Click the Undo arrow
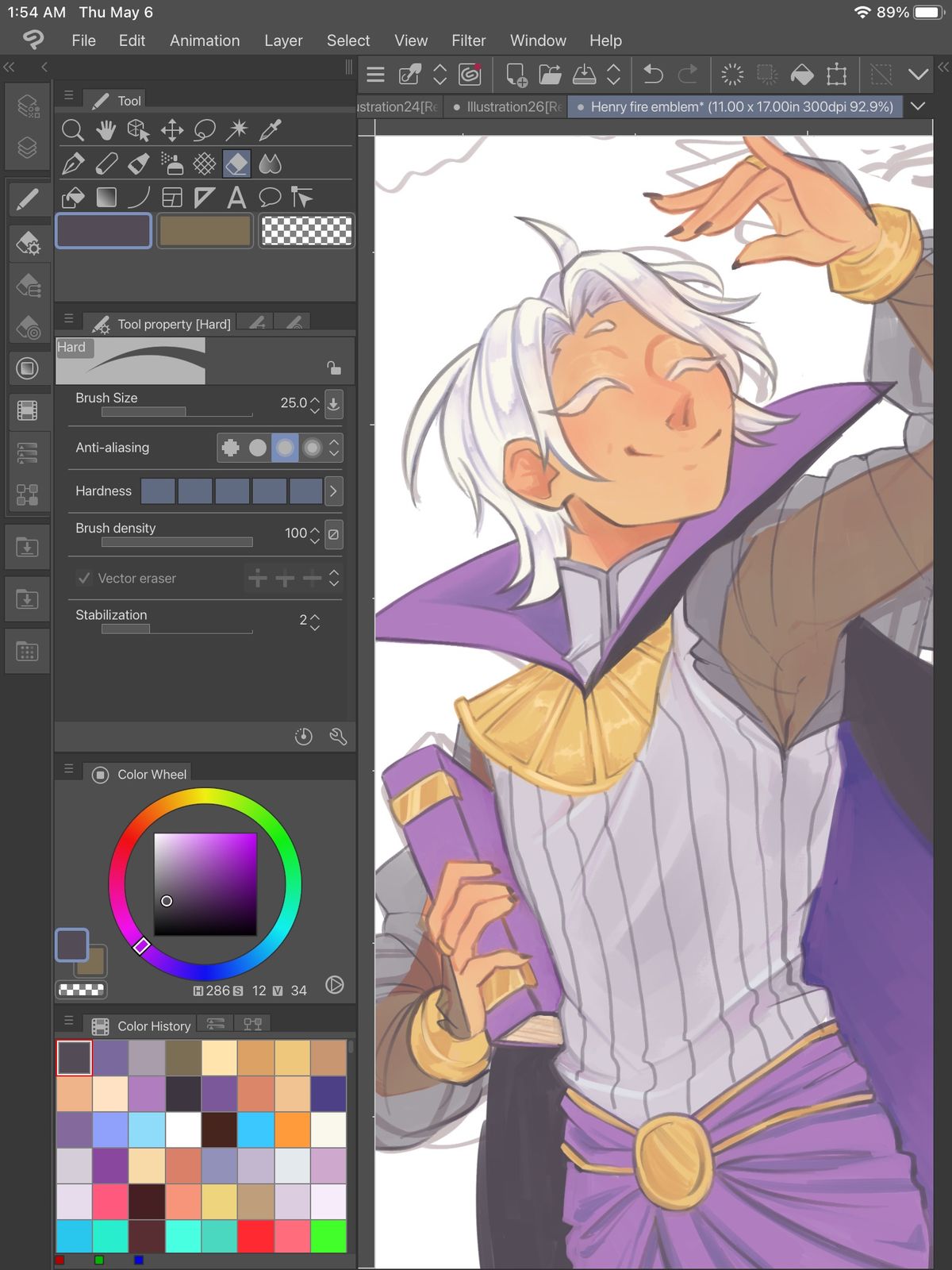952x1270 pixels. (653, 75)
